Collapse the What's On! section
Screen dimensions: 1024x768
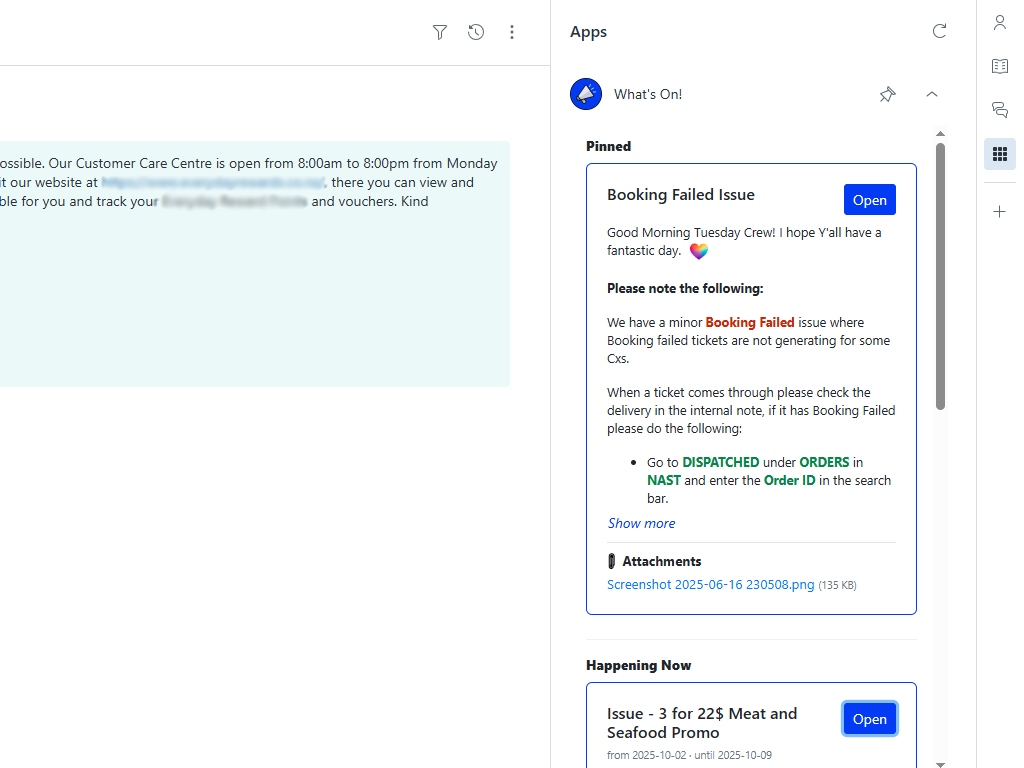[932, 94]
